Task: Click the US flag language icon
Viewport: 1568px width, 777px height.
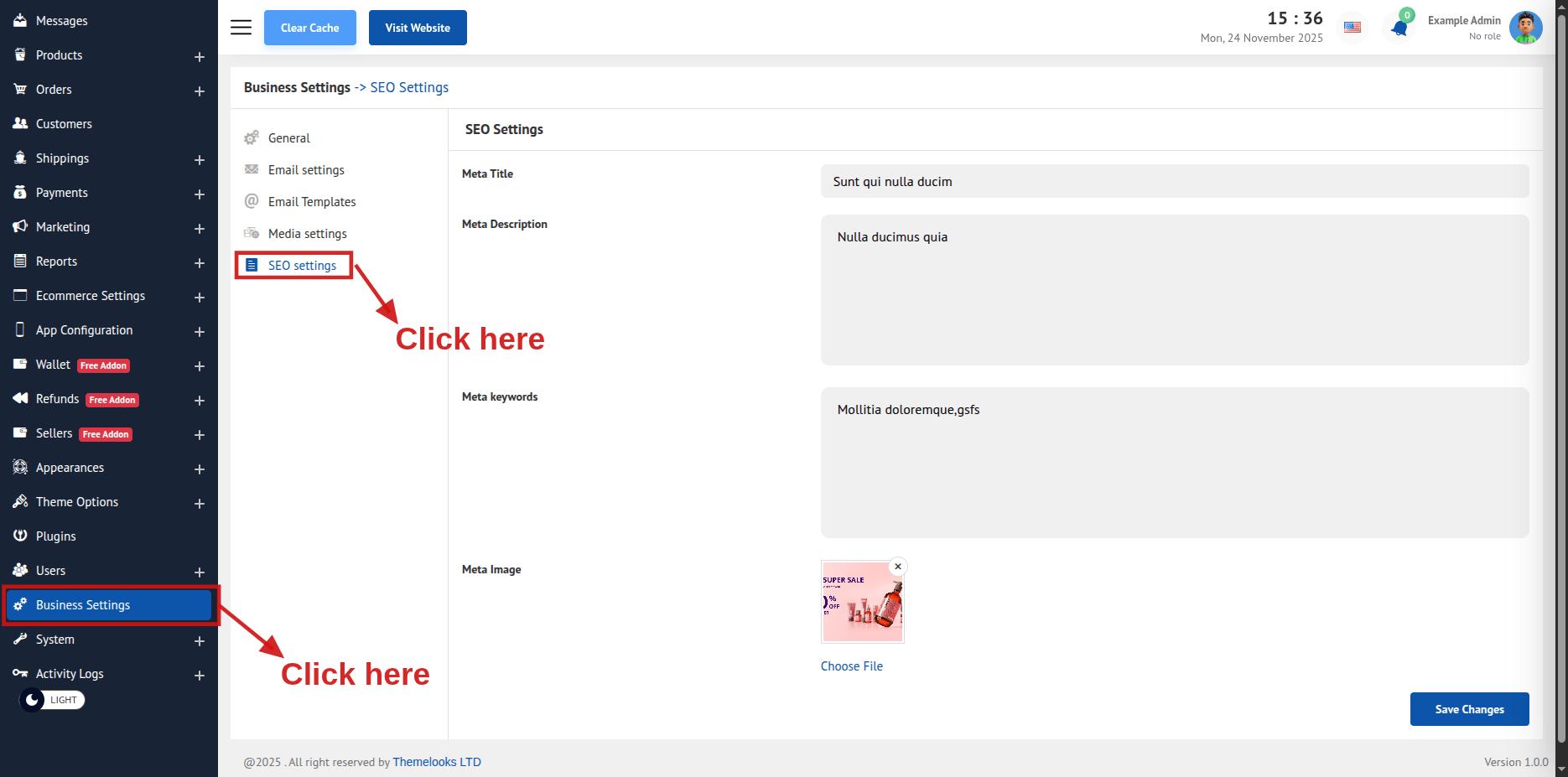Action: [1352, 28]
